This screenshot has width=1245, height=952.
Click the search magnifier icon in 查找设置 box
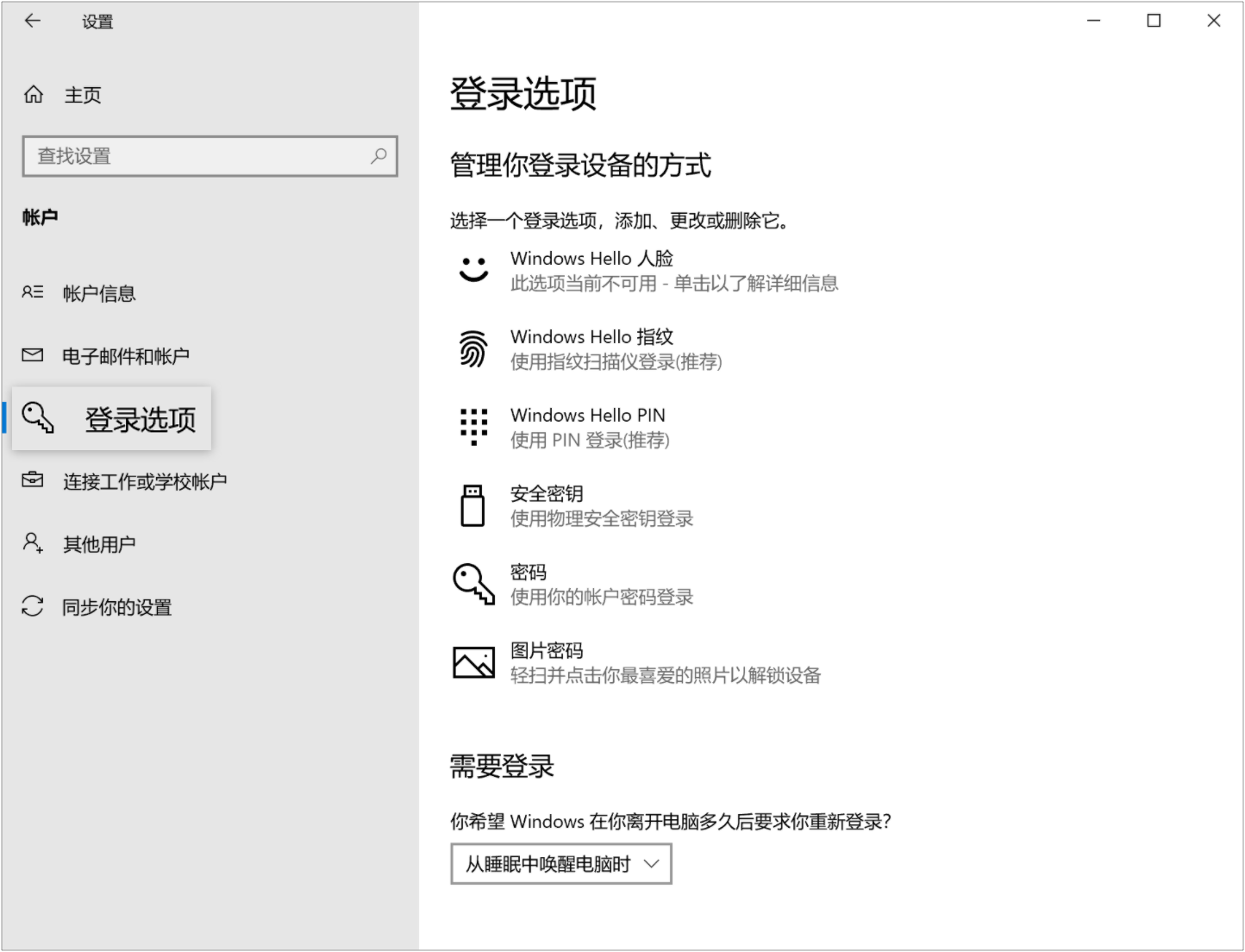pyautogui.click(x=379, y=156)
